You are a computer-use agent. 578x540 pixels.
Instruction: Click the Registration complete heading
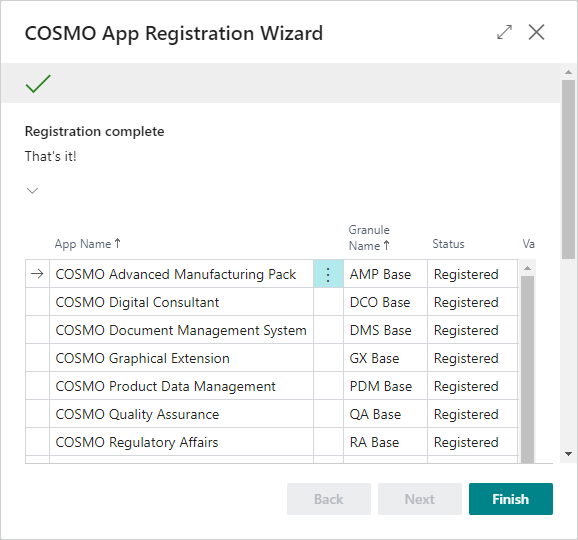point(94,131)
